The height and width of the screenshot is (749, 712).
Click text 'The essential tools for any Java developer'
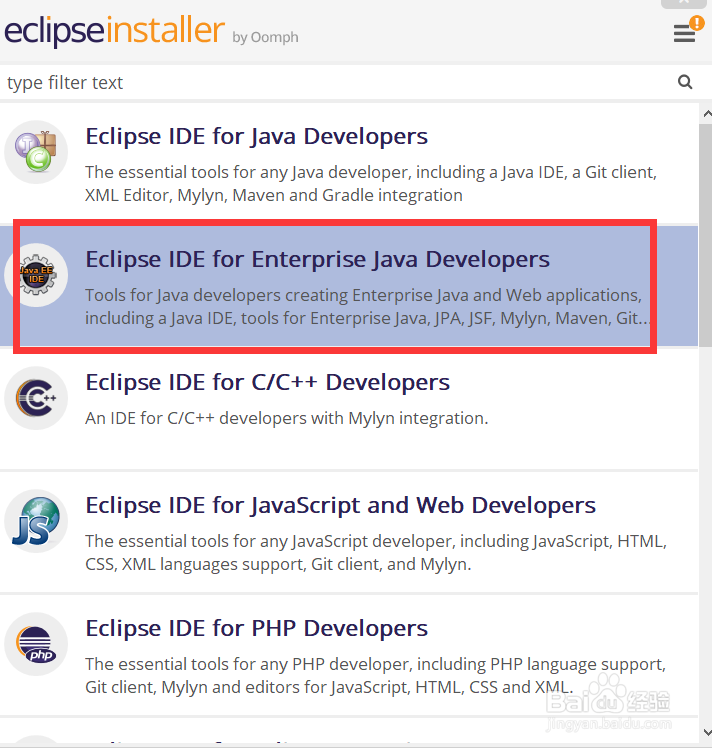click(x=248, y=172)
